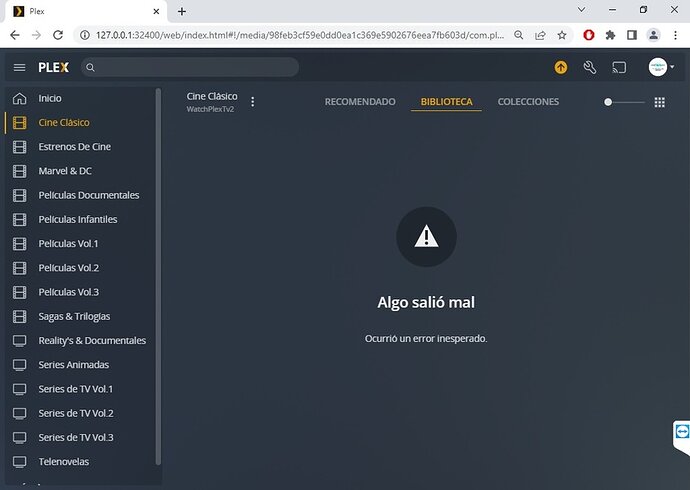Image resolution: width=690 pixels, height=490 pixels.
Task: Open the TeamViewer side panel icon
Action: [682, 432]
